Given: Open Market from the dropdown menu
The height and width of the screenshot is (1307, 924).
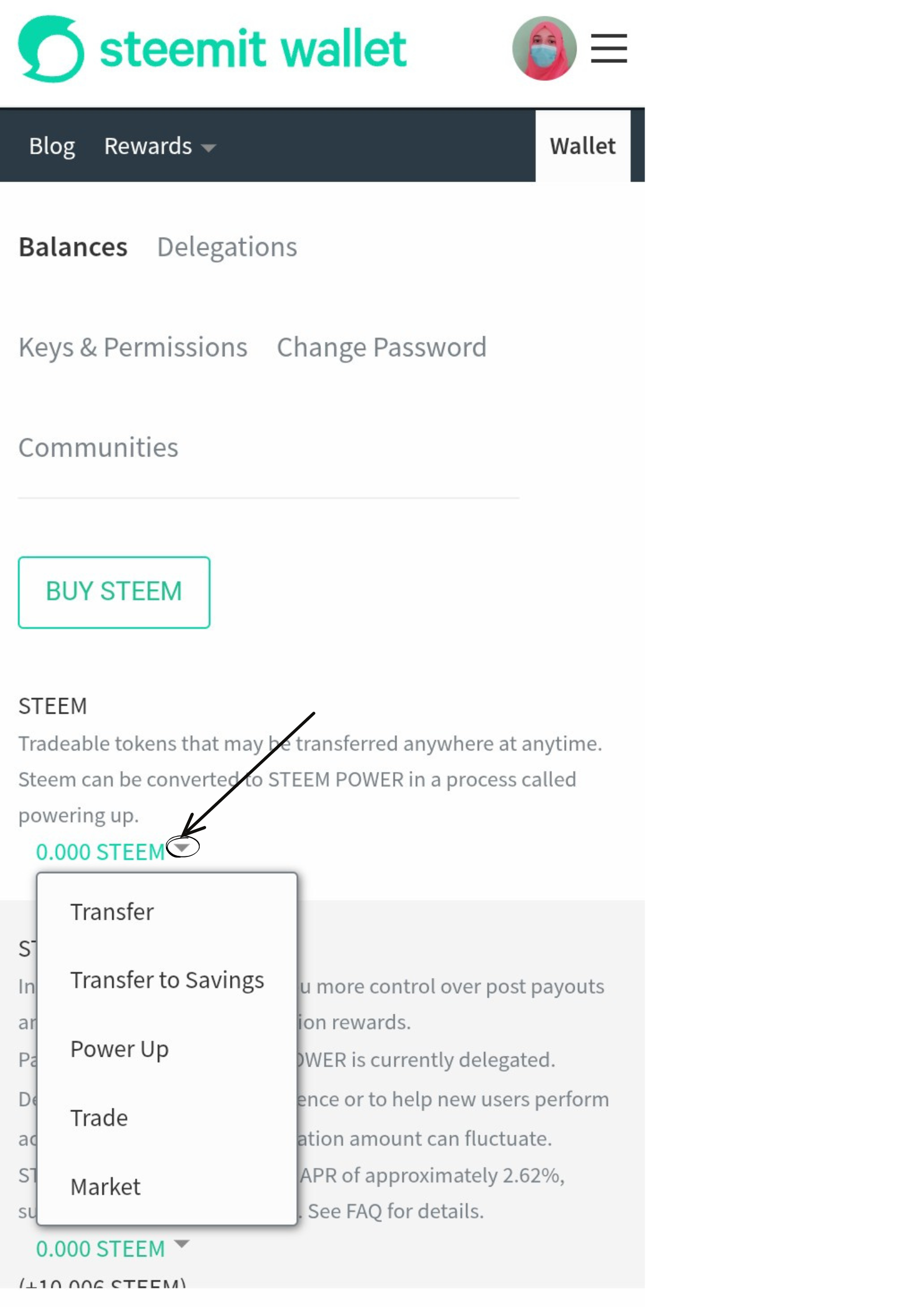Looking at the screenshot, I should point(105,1187).
